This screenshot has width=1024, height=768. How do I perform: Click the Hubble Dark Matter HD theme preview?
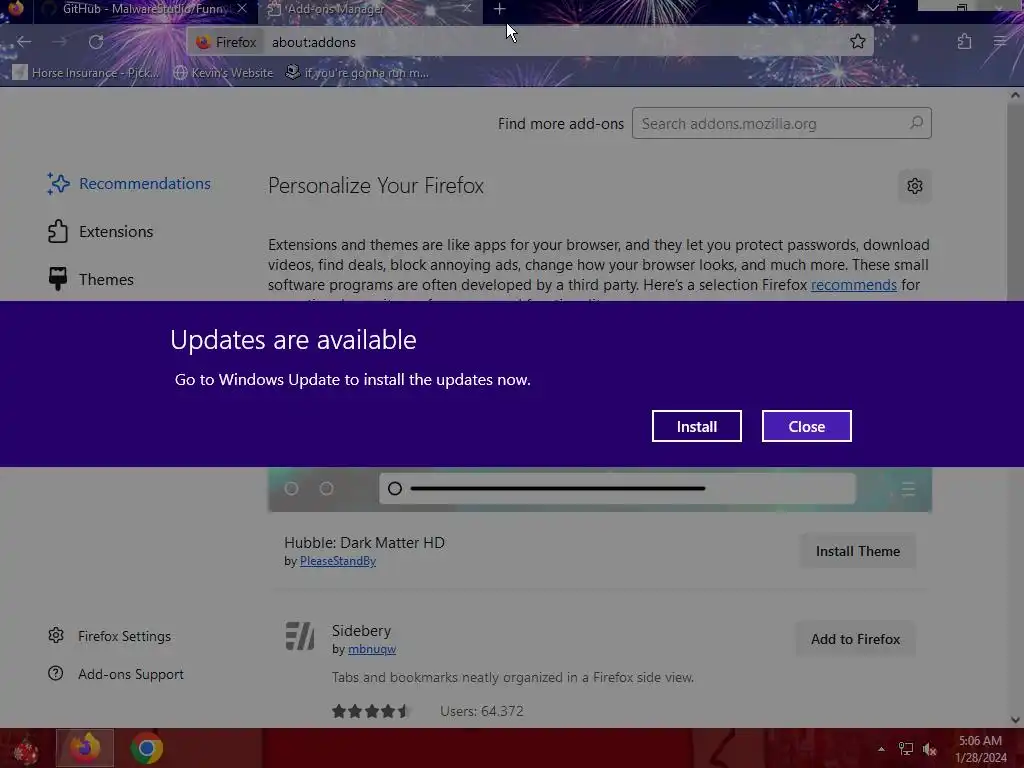click(600, 488)
